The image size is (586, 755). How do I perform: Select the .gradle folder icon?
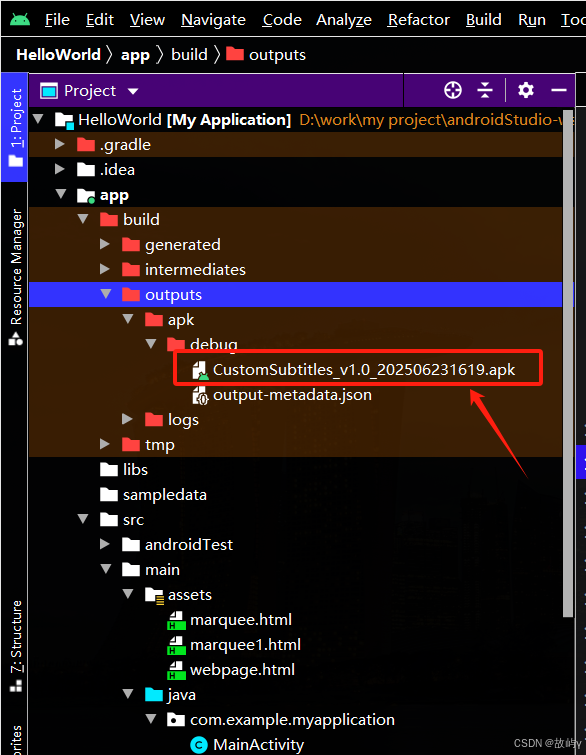click(x=86, y=144)
